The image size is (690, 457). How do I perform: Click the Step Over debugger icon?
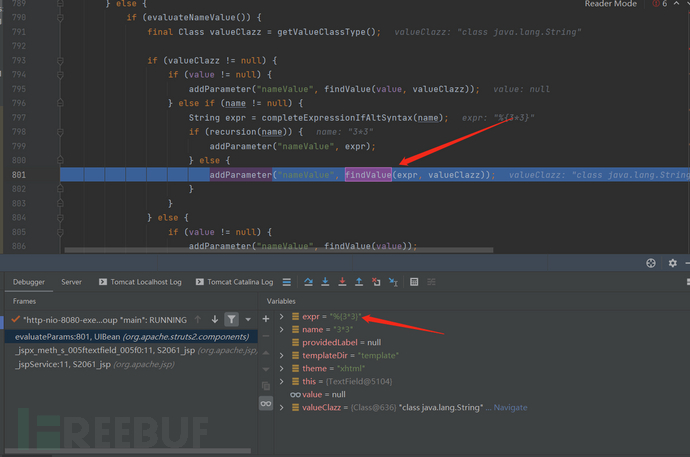pos(308,283)
